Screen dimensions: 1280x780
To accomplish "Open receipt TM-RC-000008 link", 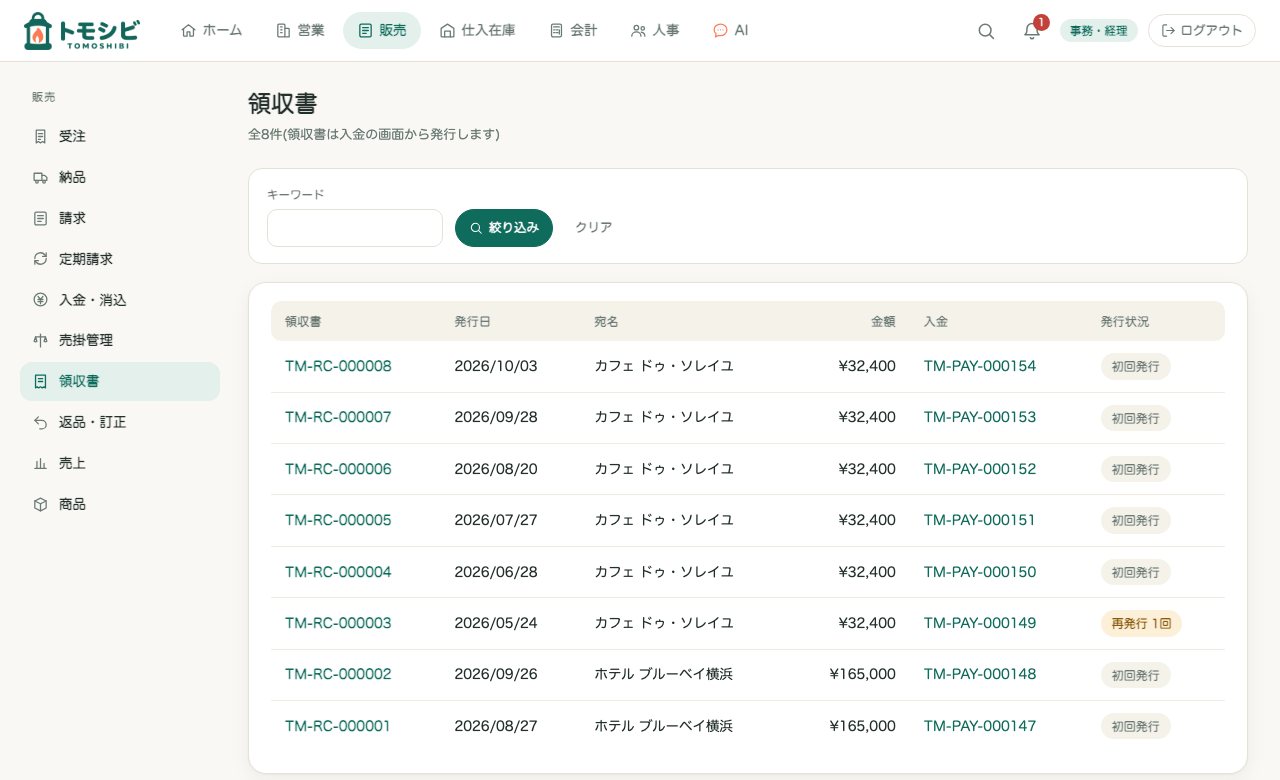I will (338, 366).
